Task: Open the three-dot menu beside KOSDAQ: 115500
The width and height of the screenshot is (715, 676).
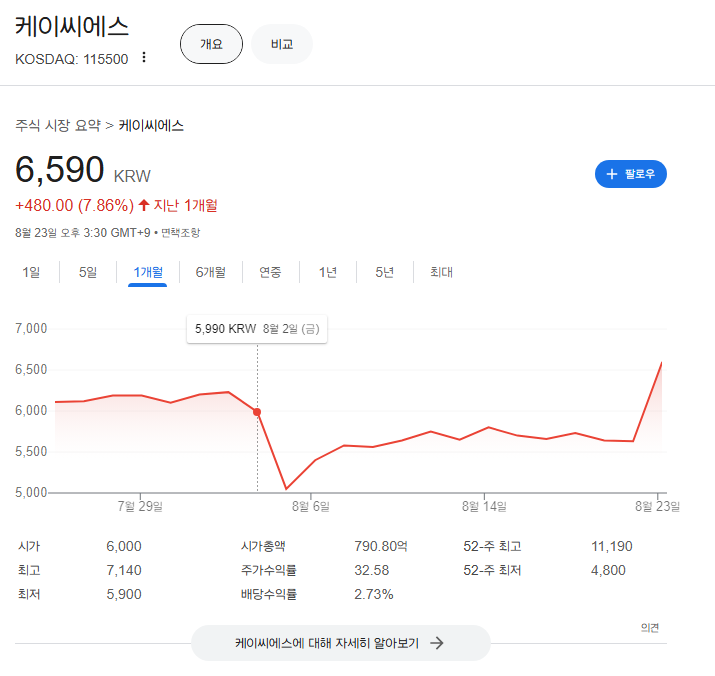Action: [x=144, y=57]
